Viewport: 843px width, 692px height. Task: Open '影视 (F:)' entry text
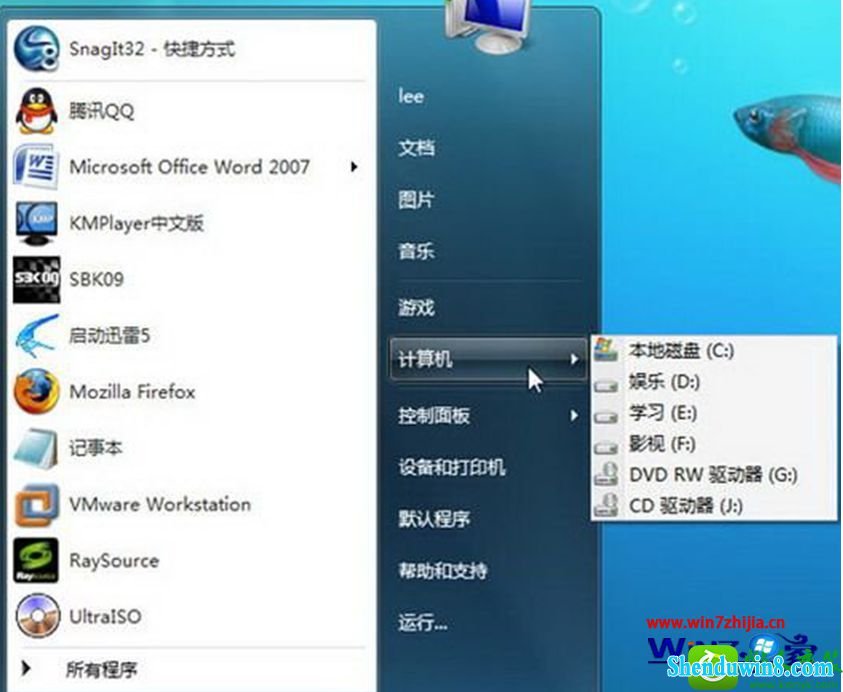pyautogui.click(x=662, y=444)
